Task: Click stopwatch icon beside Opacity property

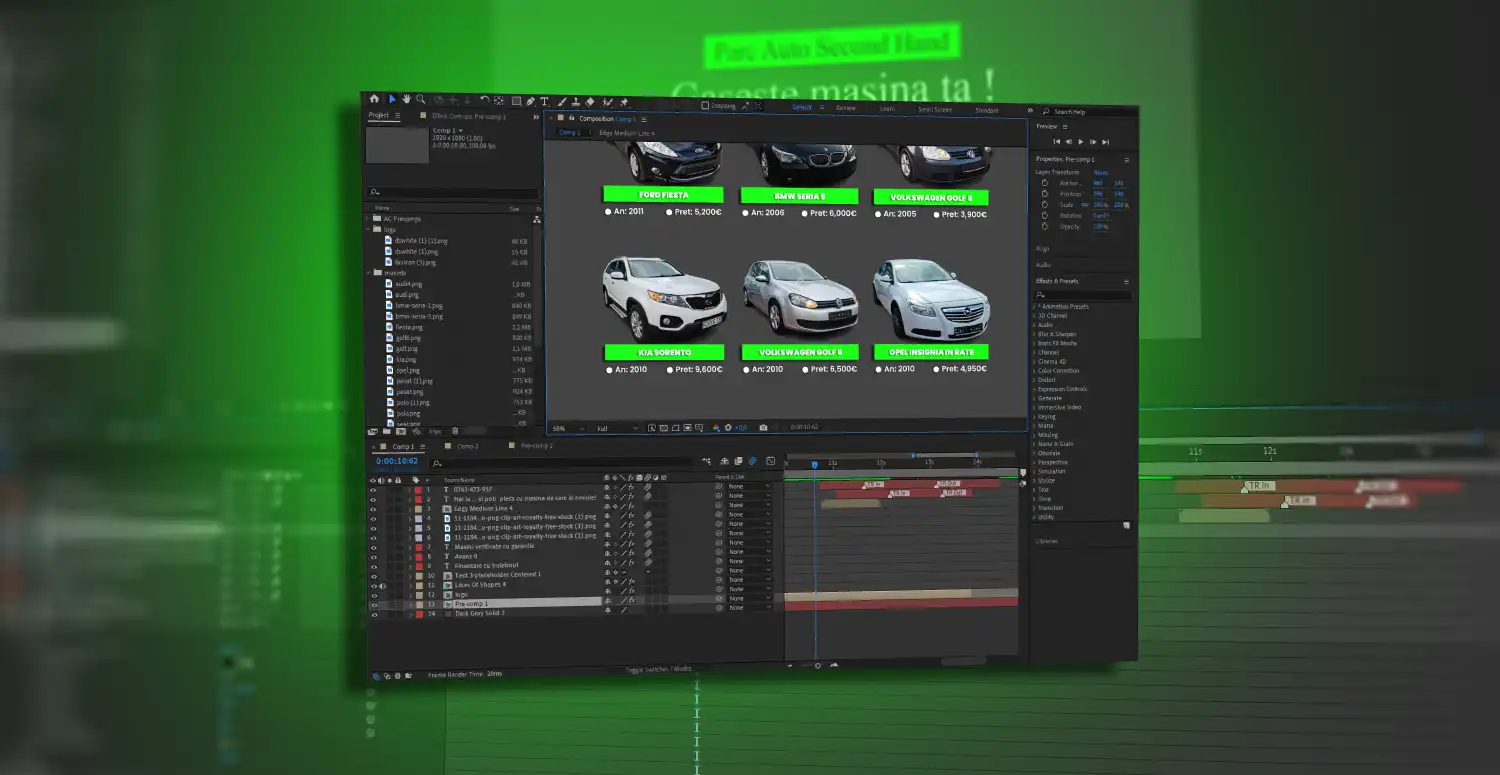Action: [1045, 226]
